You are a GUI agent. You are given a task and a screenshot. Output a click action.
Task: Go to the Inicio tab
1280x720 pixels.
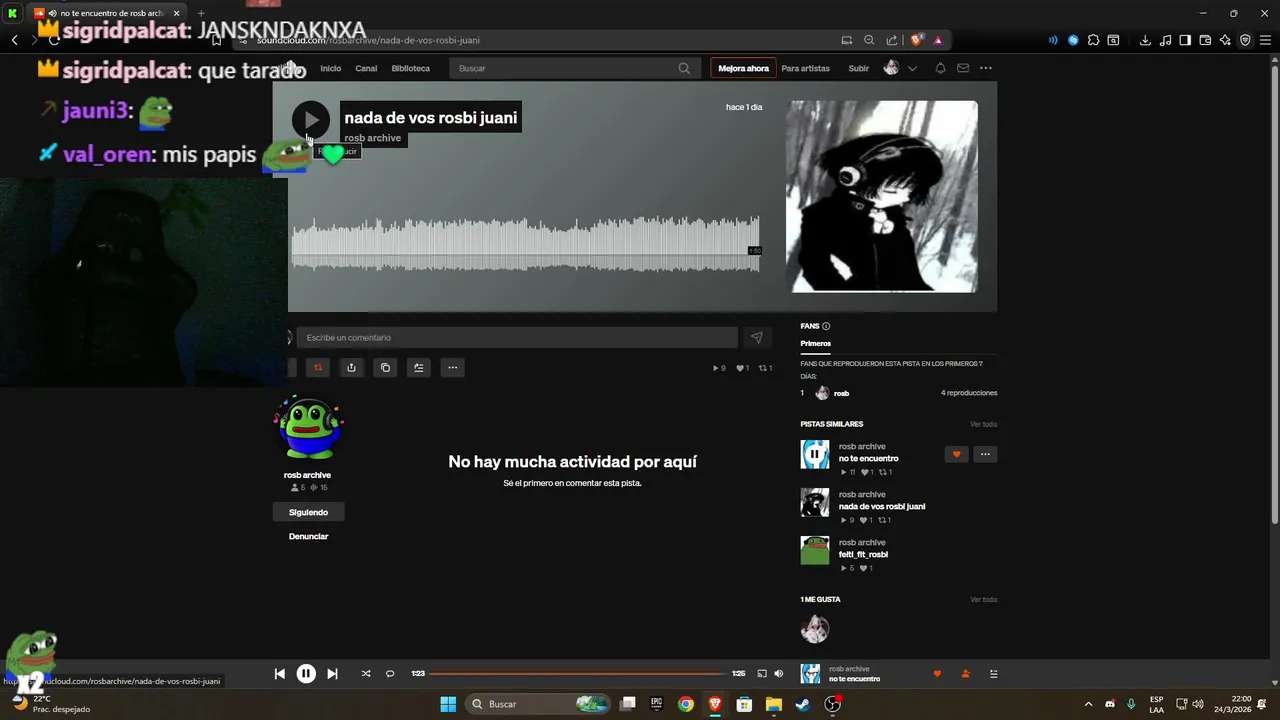coord(330,68)
